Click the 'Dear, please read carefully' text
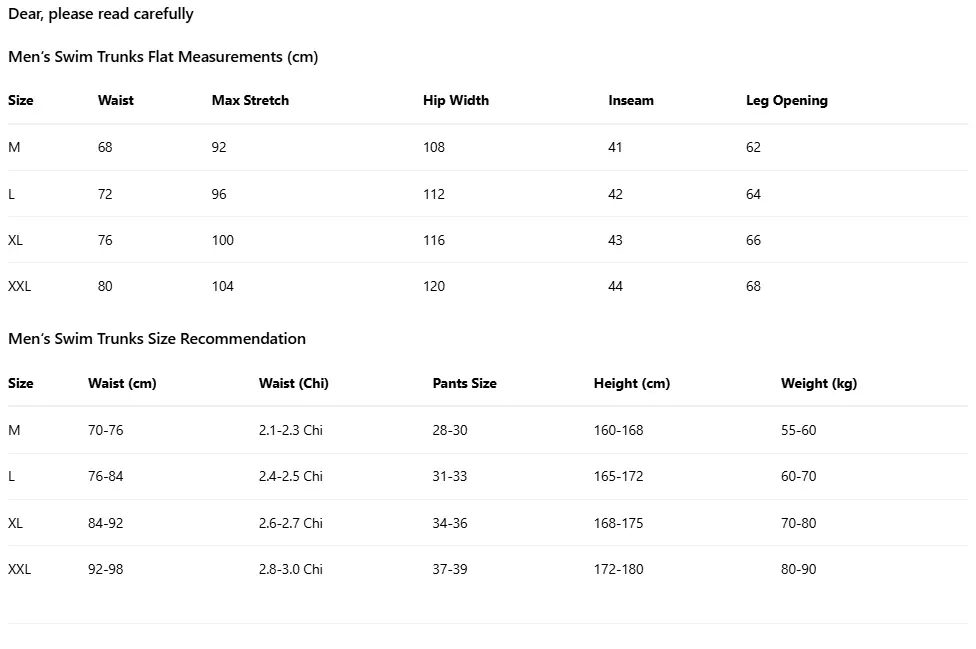 coord(101,14)
